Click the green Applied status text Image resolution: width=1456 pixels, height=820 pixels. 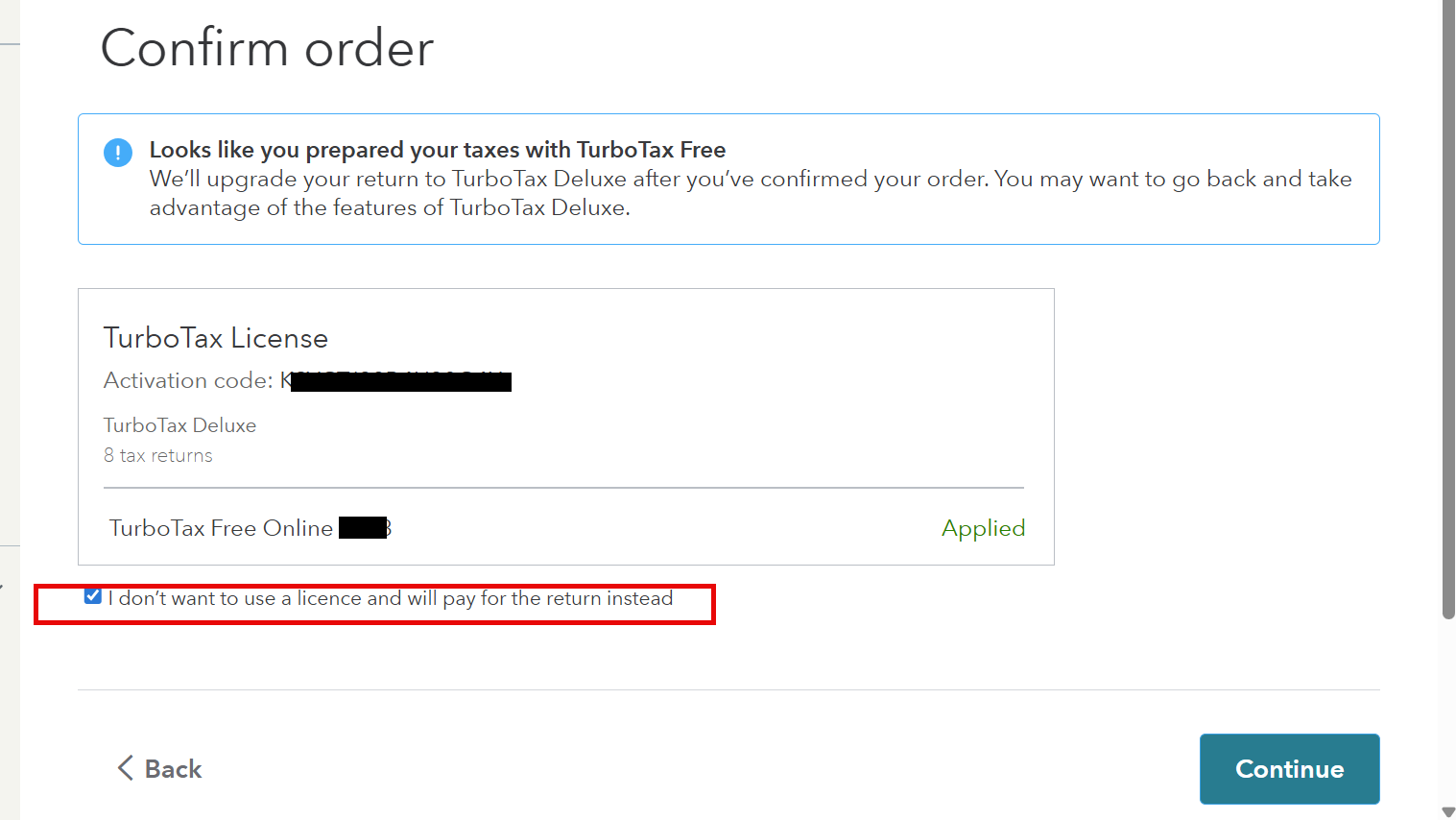click(x=983, y=528)
